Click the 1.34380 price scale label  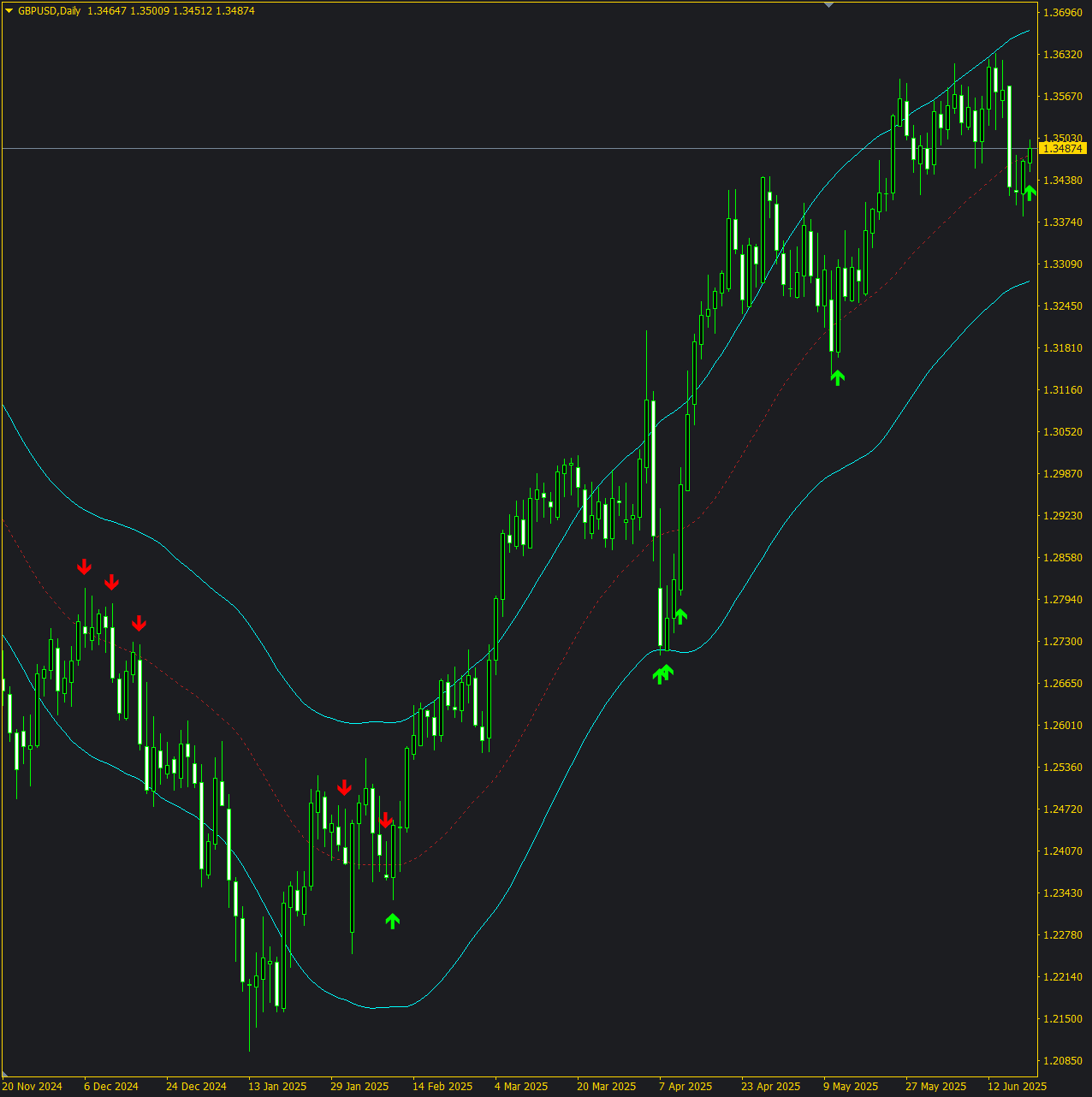tap(1064, 181)
